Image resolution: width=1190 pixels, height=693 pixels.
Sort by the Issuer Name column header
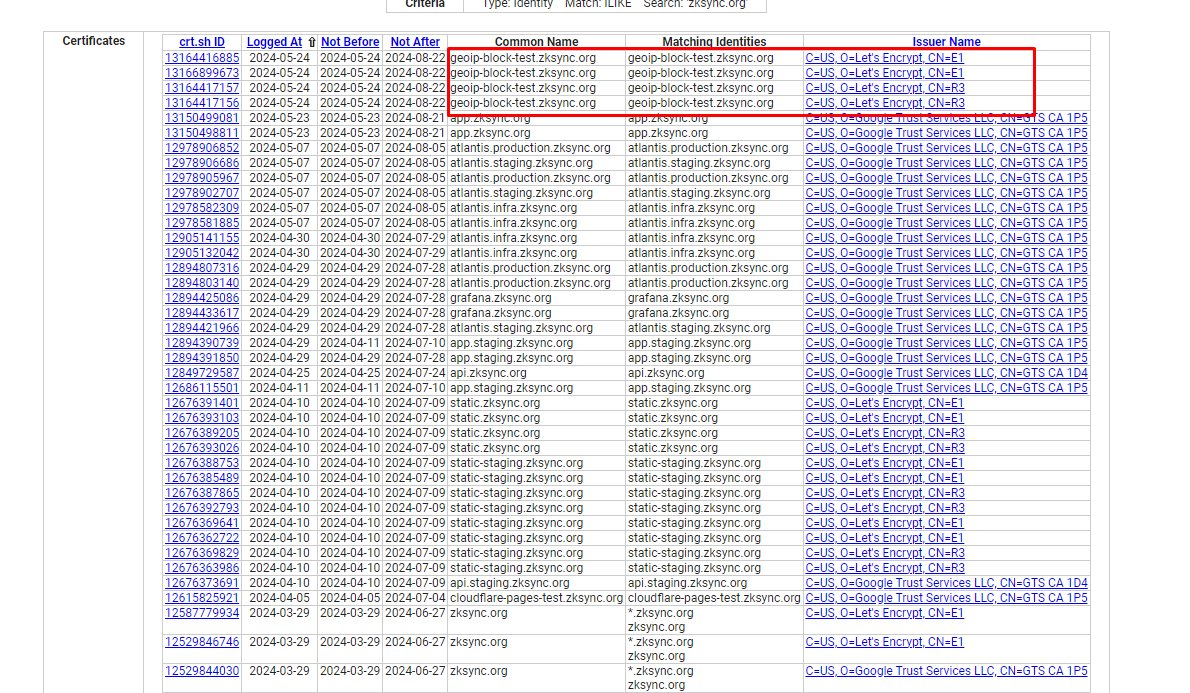point(946,43)
